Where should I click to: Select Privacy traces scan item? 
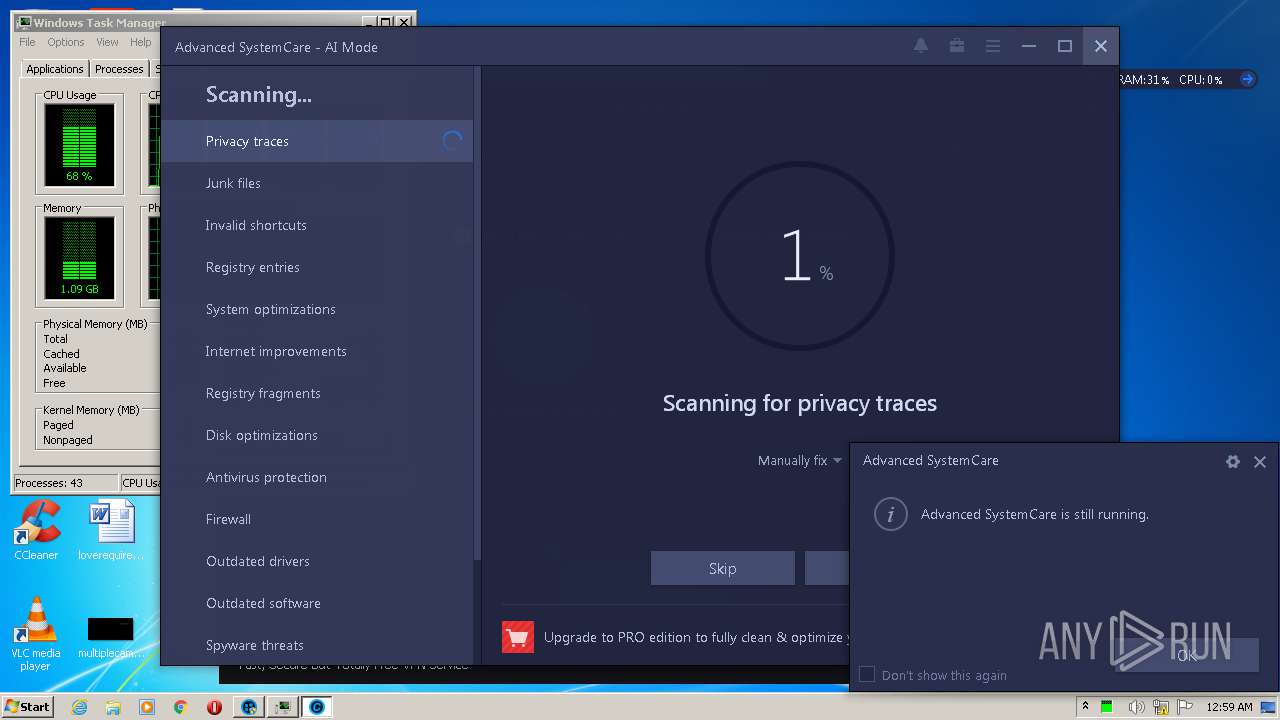(316, 141)
